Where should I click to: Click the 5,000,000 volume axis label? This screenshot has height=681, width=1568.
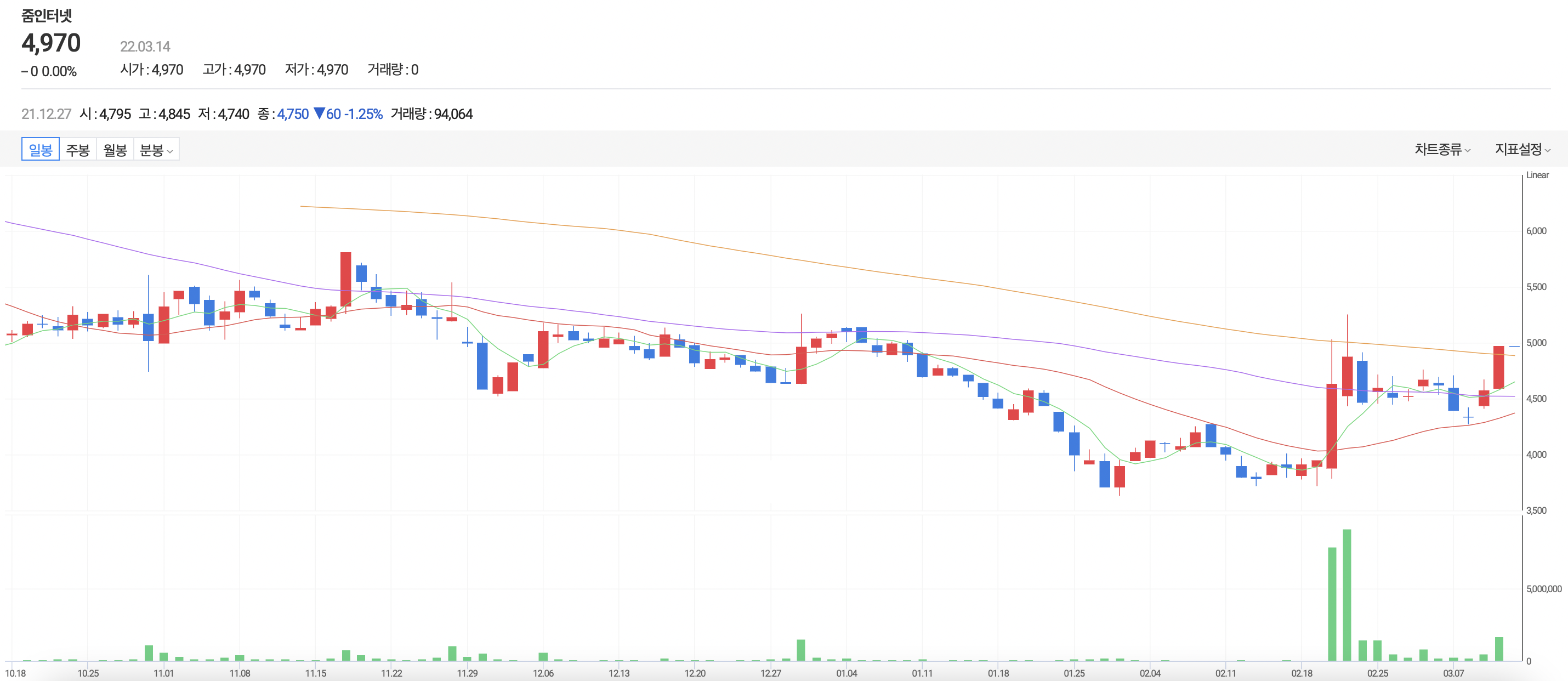pyautogui.click(x=1543, y=588)
